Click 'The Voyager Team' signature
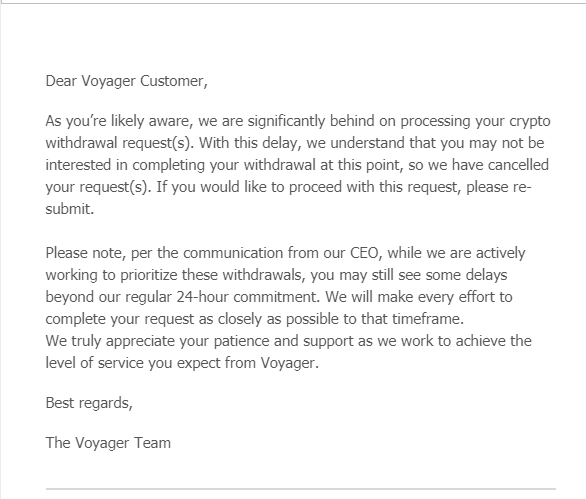586x499 pixels. click(x=108, y=443)
